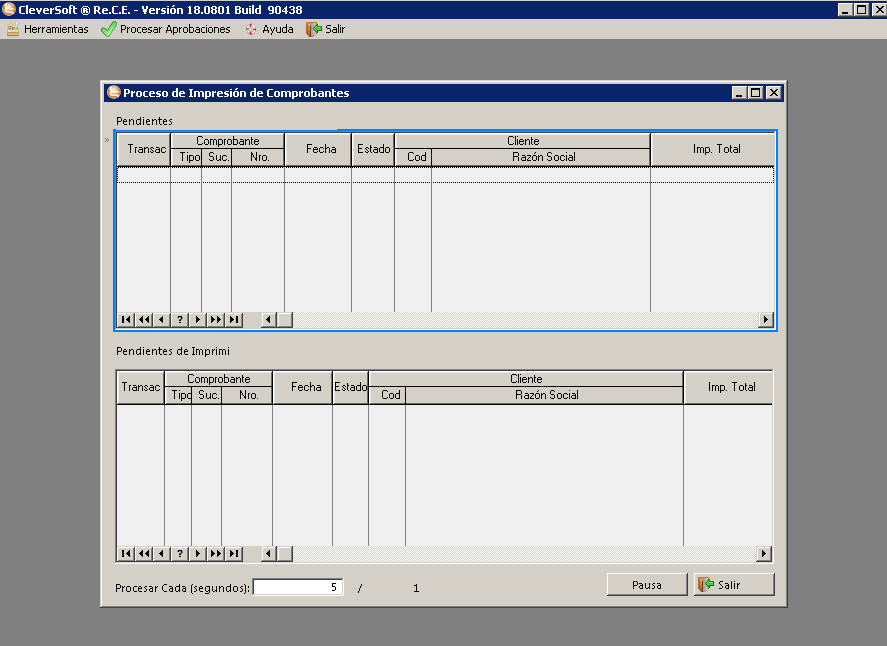
Task: Jump to next page in Pendientes de Imprimir grid
Action: [216, 554]
